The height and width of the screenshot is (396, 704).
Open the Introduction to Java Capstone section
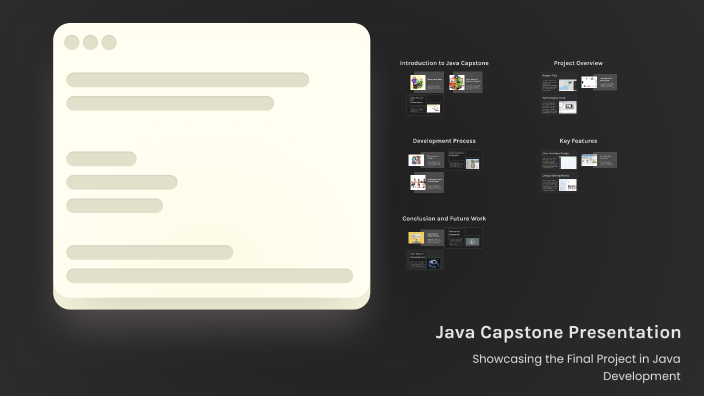(x=444, y=63)
